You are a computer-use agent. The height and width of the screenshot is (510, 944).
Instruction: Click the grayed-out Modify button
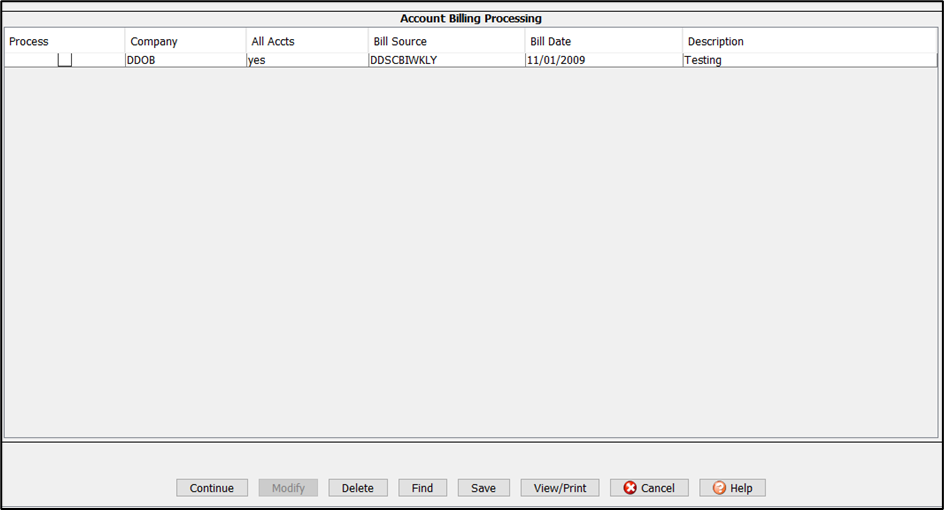[x=288, y=488]
